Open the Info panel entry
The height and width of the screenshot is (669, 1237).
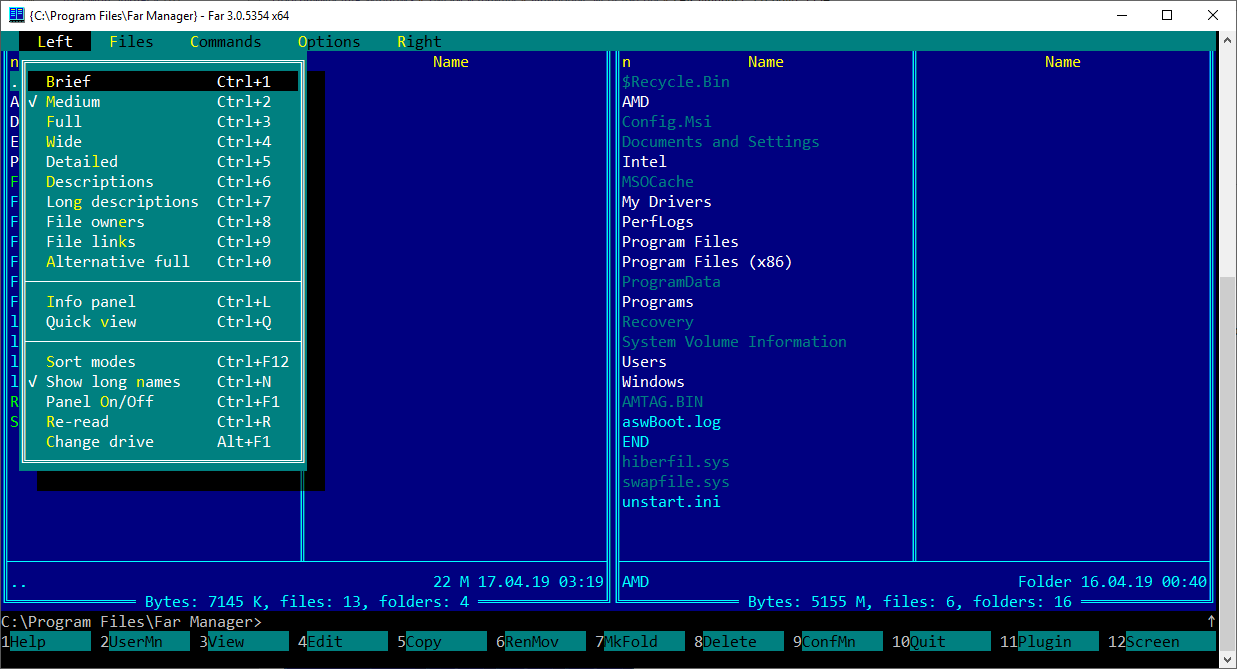163,302
